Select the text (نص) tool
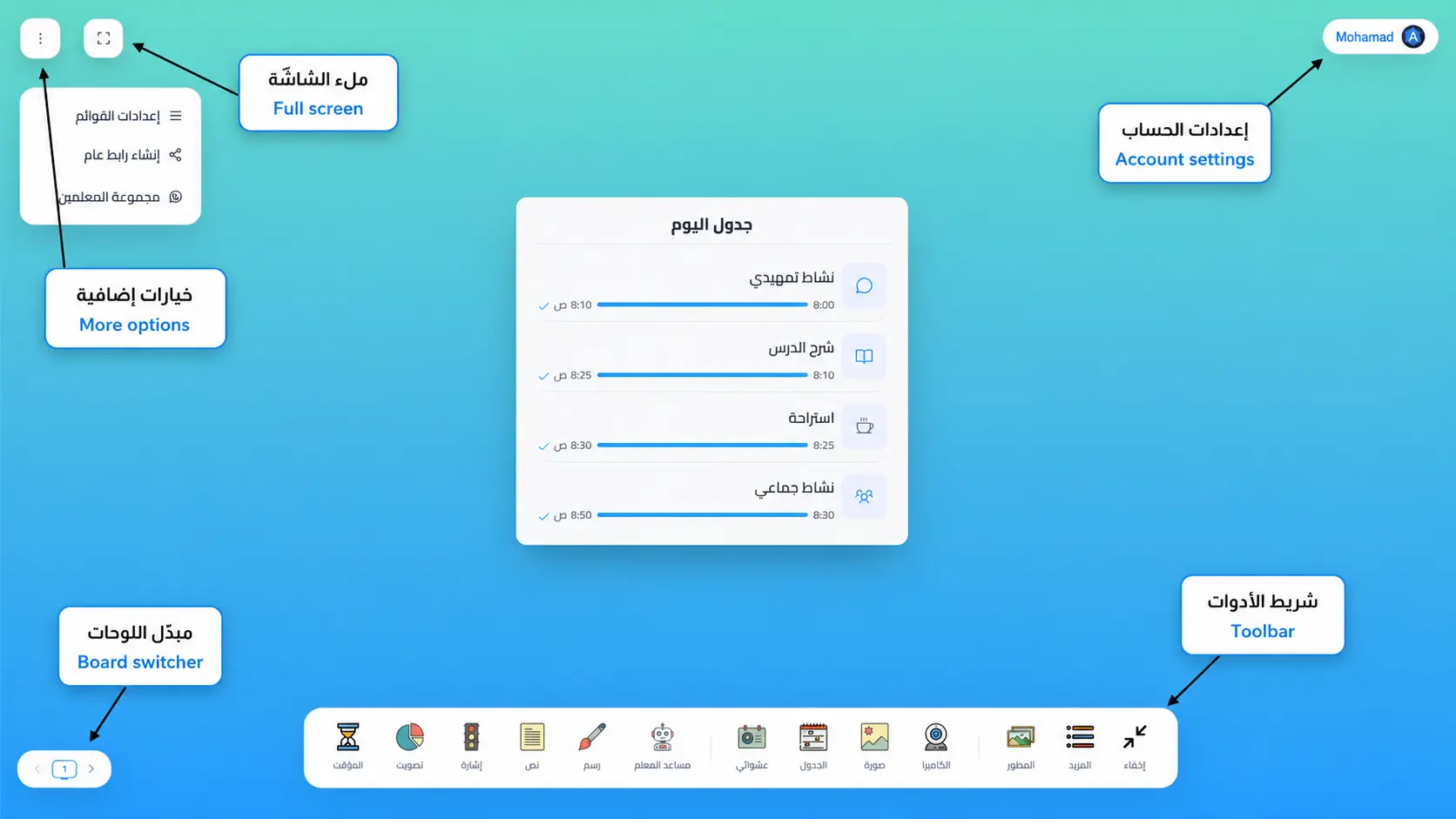Viewport: 1456px width, 819px height. 532,747
